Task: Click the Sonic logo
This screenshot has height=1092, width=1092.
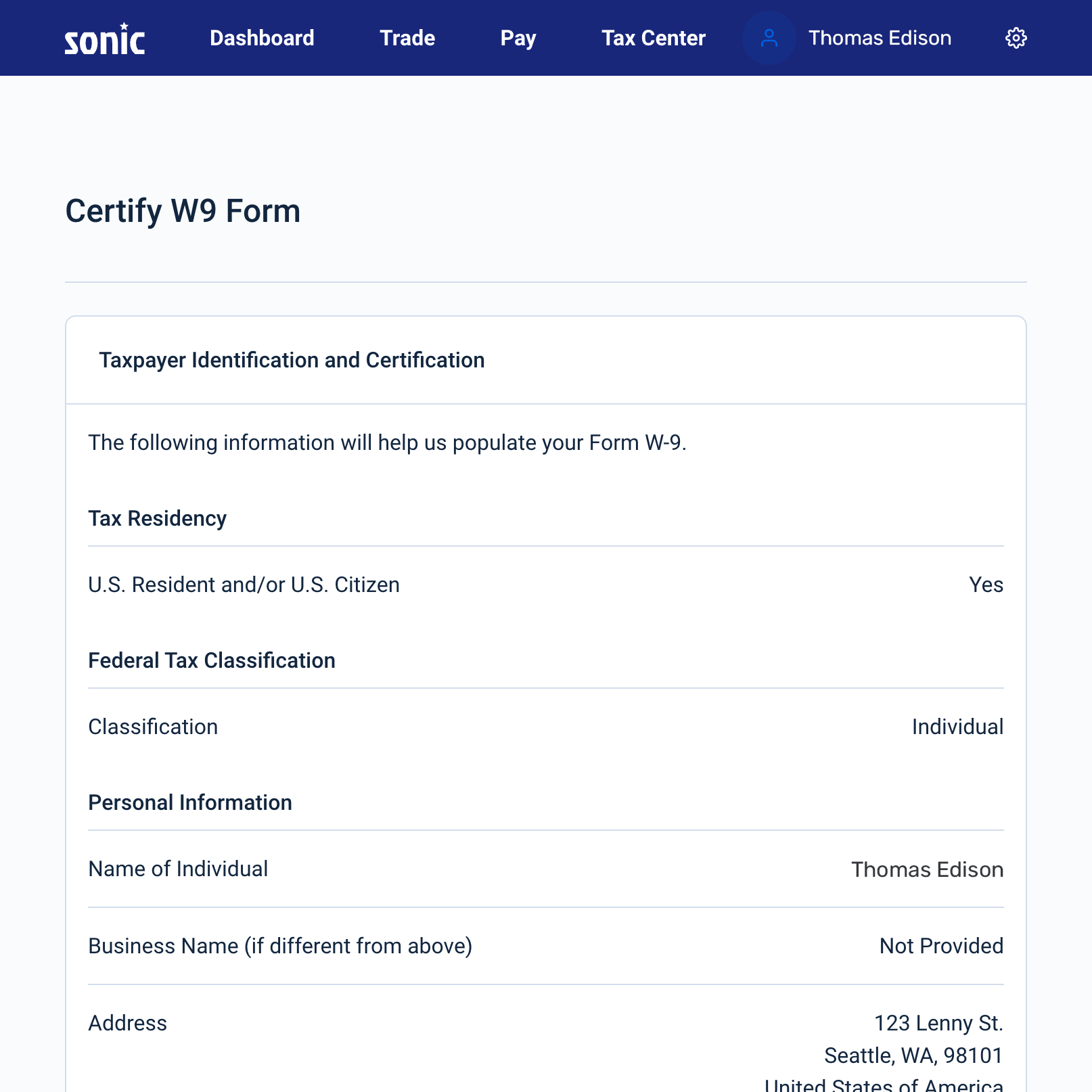Action: (x=104, y=39)
